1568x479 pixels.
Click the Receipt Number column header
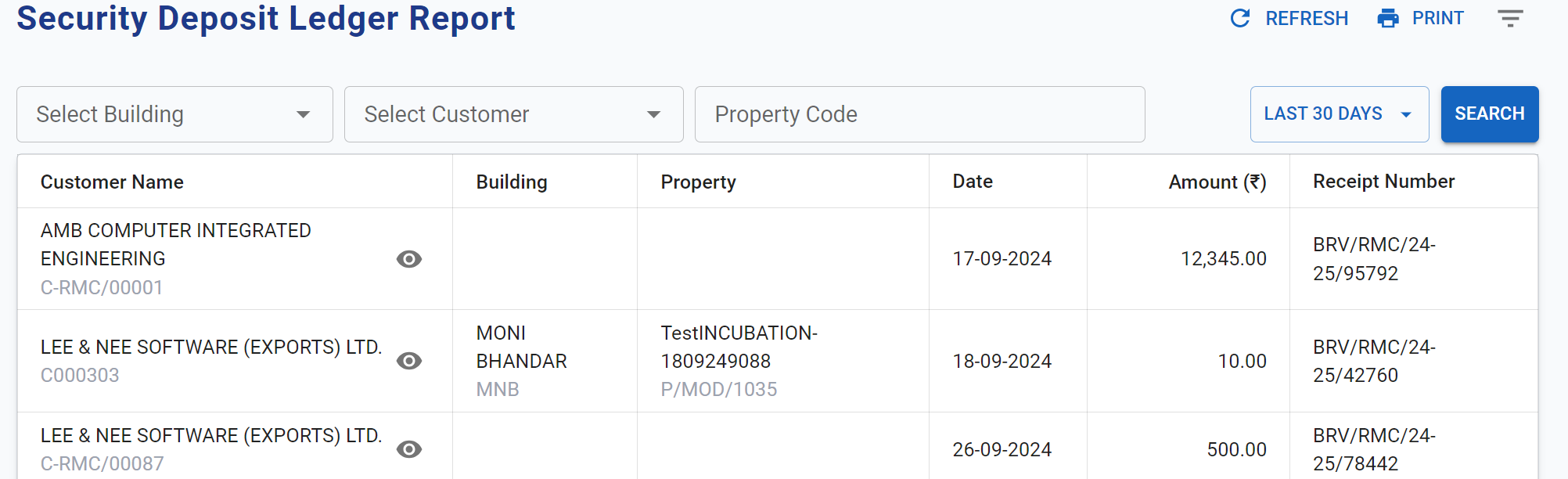click(x=1383, y=182)
